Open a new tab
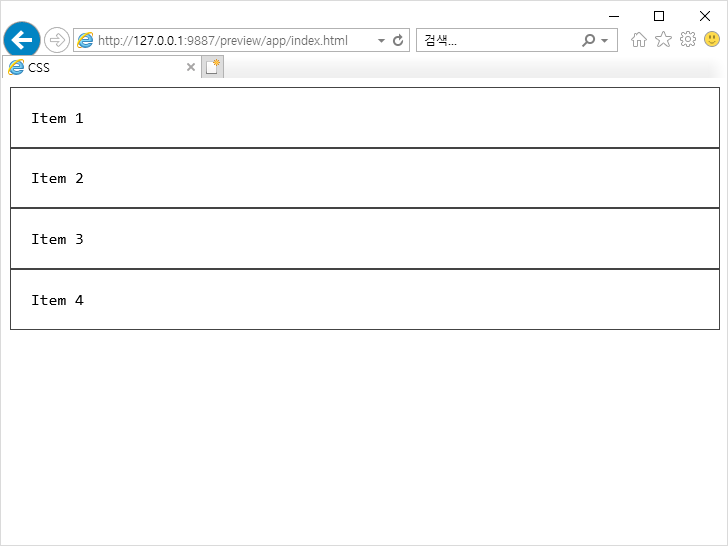Viewport: 728px width, 546px height. pos(213,67)
